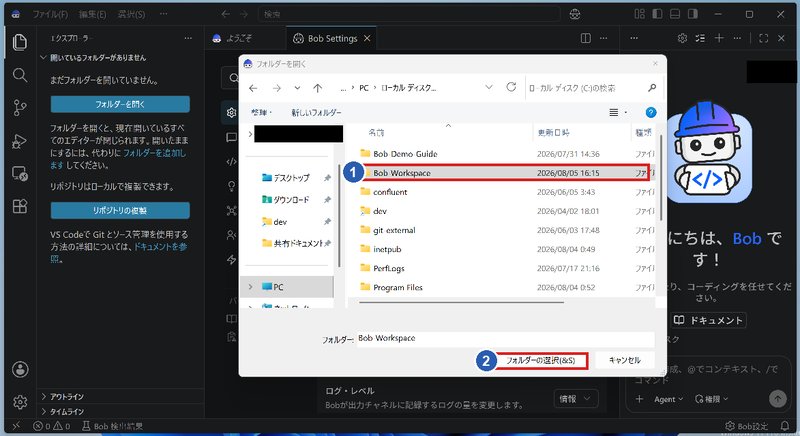Click the Open Folder button in Explorer
The width and height of the screenshot is (800, 436).
pyautogui.click(x=120, y=104)
